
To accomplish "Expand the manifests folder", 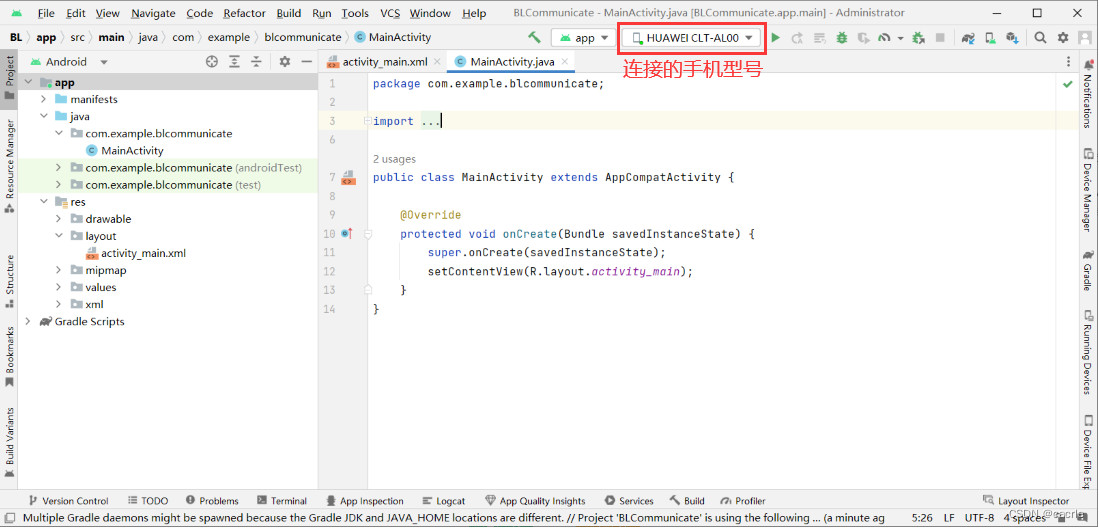I will (43, 100).
